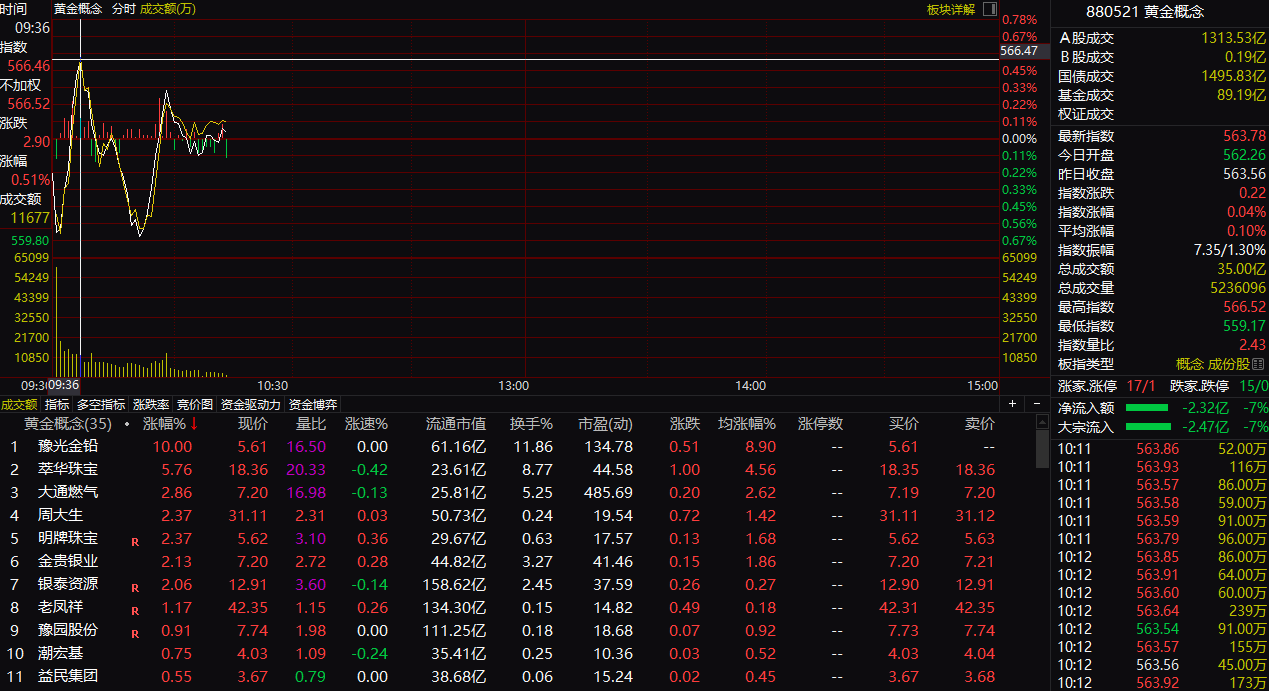Image resolution: width=1269 pixels, height=691 pixels.
Task: Switch to the 多空指标 tab
Action: [101, 405]
